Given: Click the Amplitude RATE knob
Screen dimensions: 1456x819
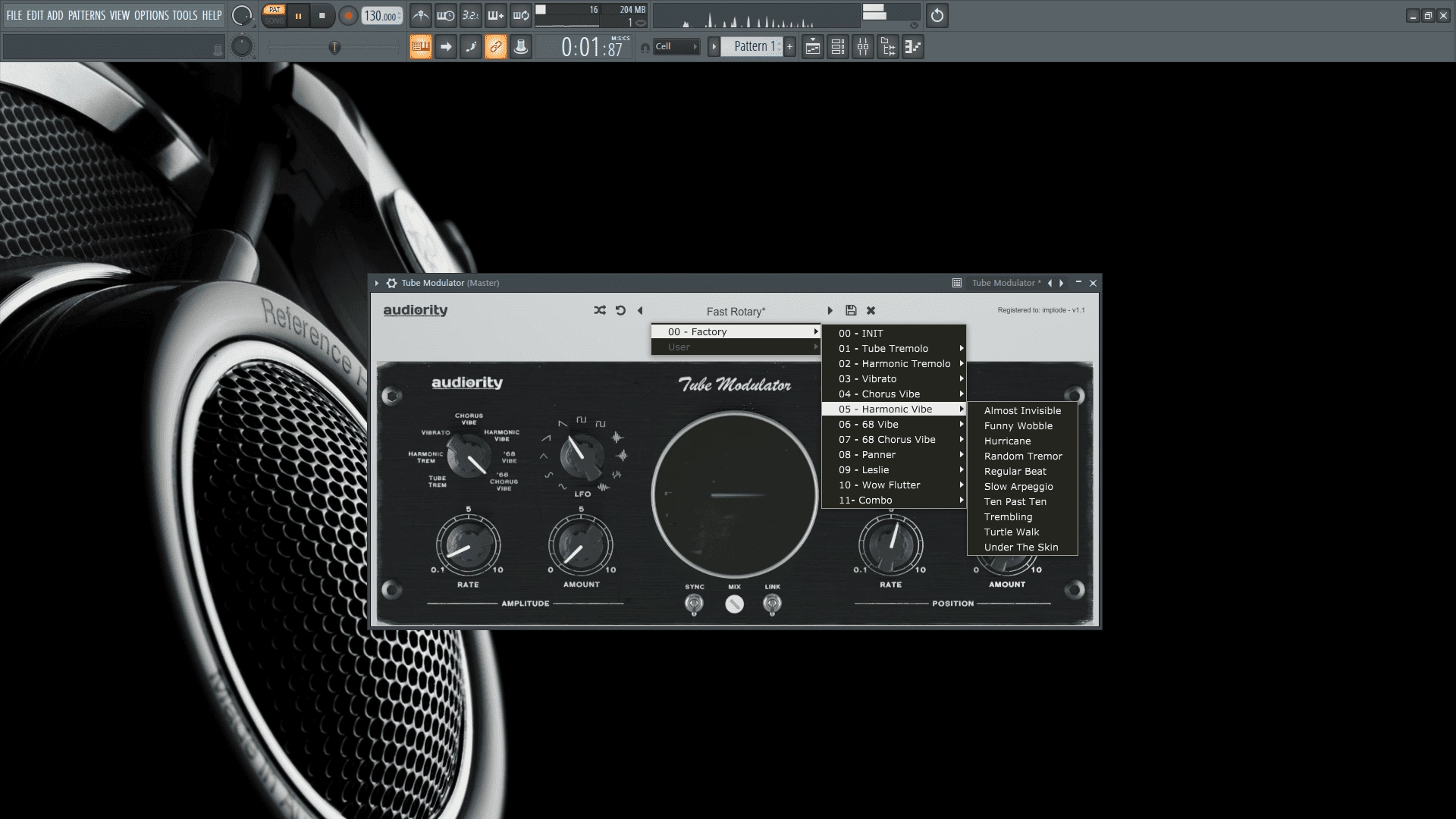Looking at the screenshot, I should coord(468,544).
